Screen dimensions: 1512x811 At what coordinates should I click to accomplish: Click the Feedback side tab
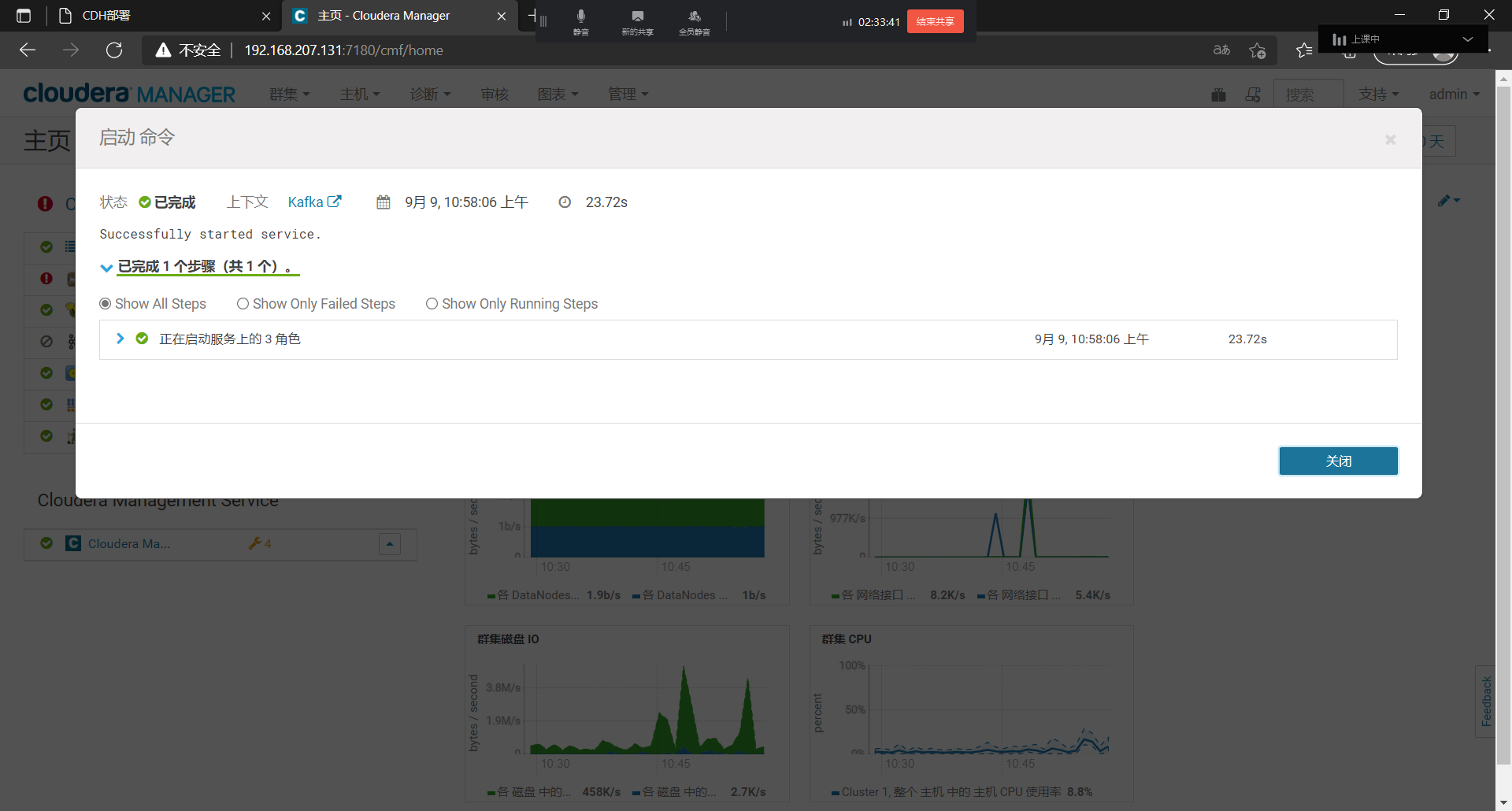coord(1485,701)
